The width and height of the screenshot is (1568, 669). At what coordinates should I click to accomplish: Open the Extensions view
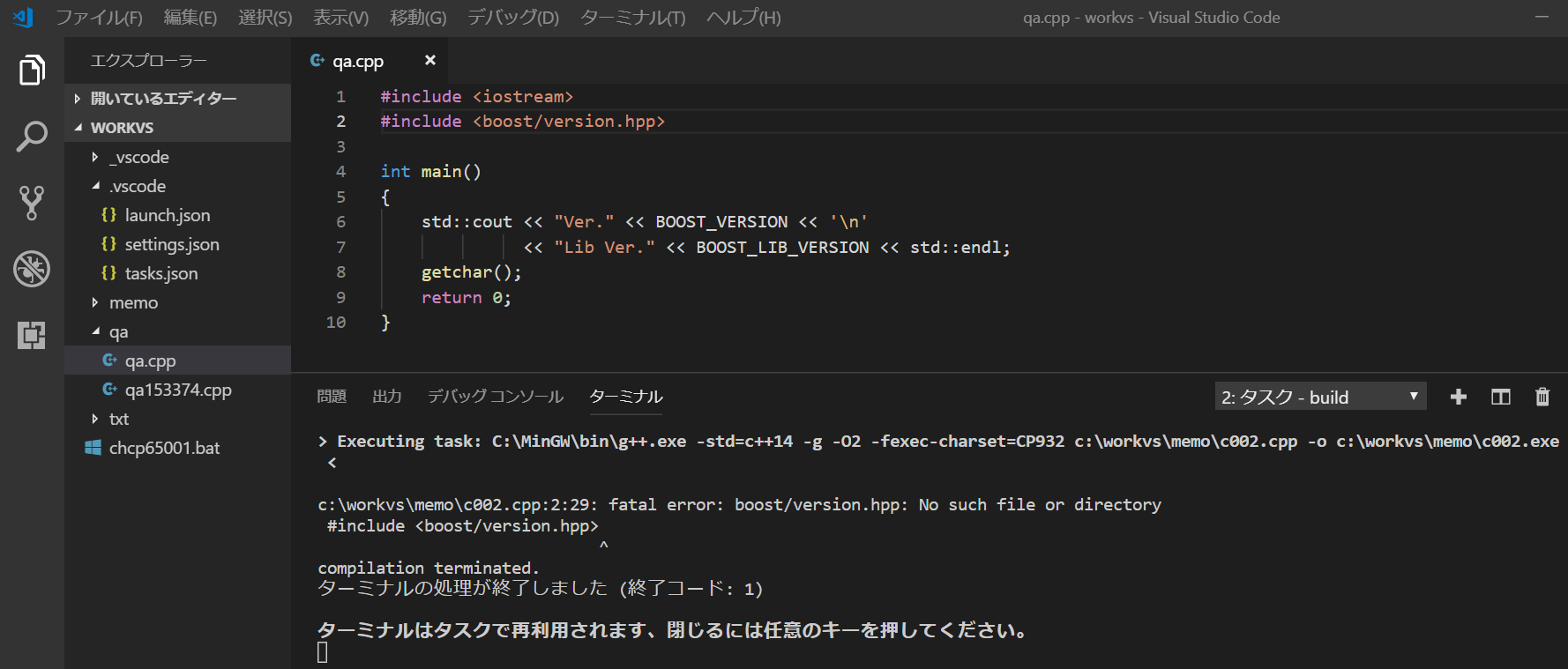coord(32,335)
